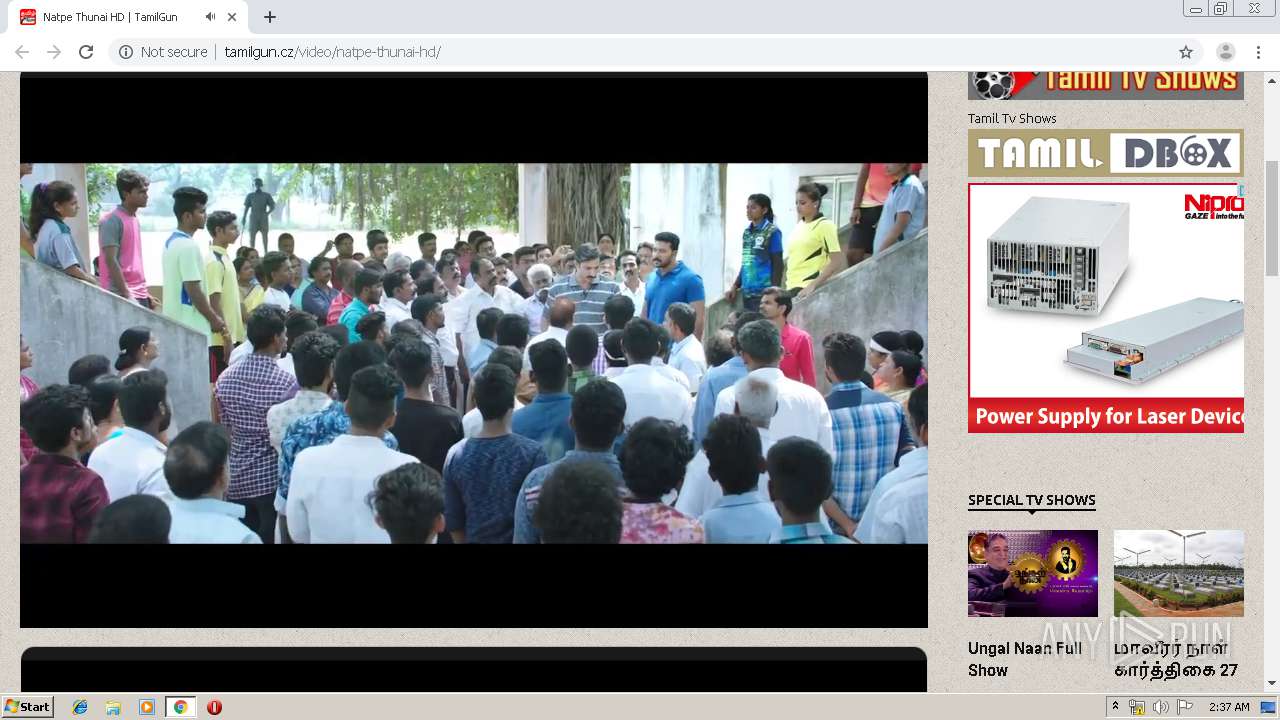Open the network tray icon
The height and width of the screenshot is (720, 1280).
(x=1137, y=707)
